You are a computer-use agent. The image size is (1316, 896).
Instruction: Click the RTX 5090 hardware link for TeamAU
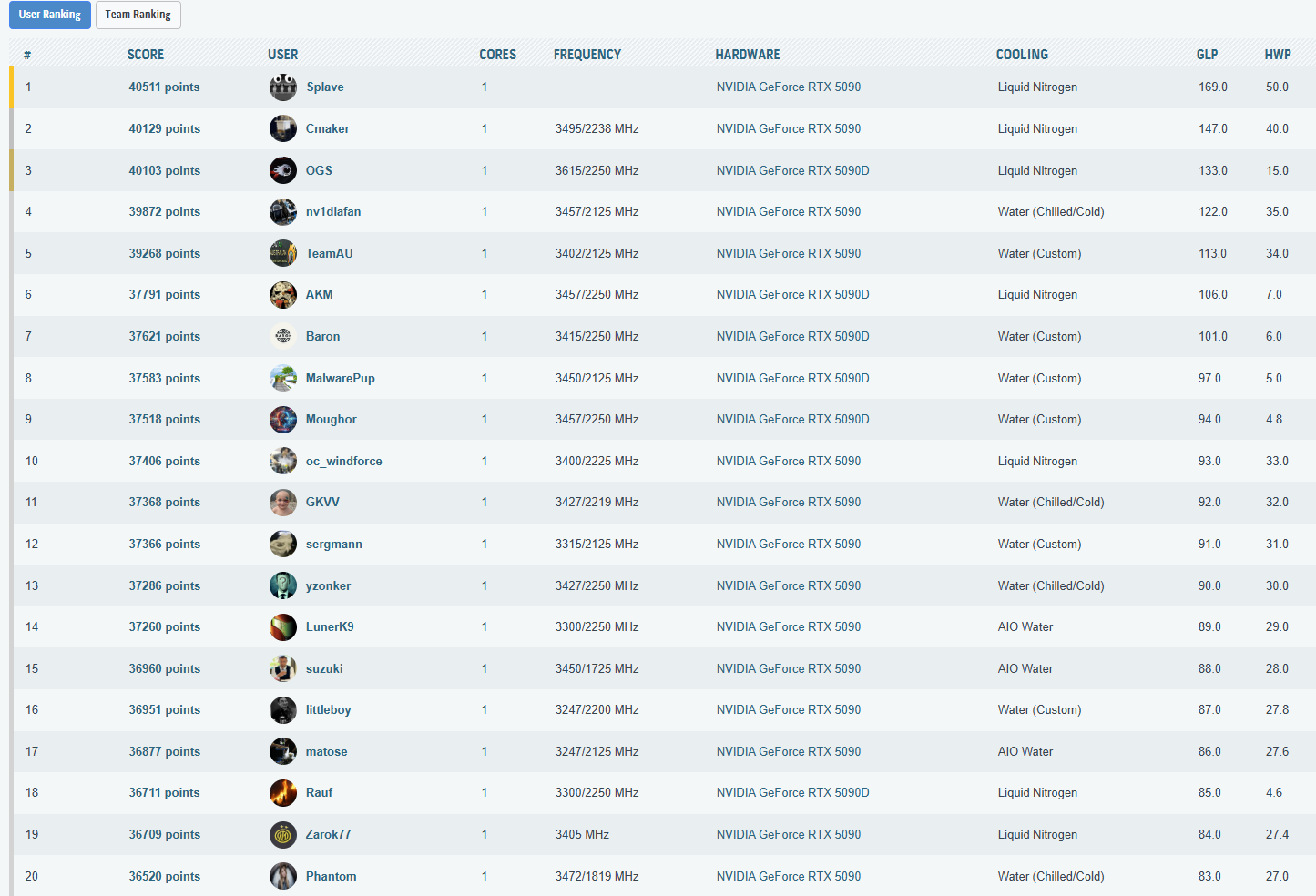coord(788,253)
